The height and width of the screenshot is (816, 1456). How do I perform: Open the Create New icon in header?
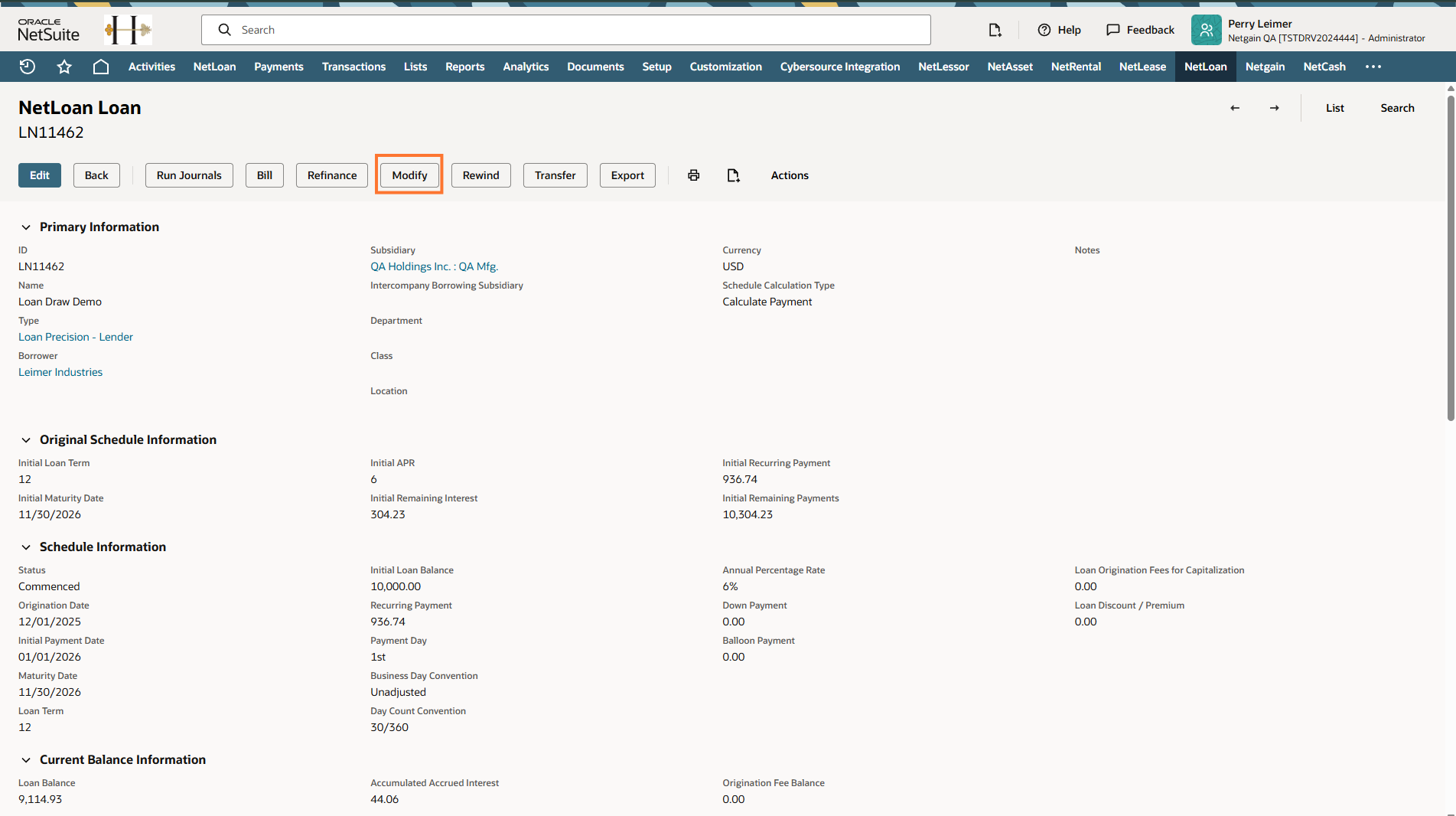point(995,30)
